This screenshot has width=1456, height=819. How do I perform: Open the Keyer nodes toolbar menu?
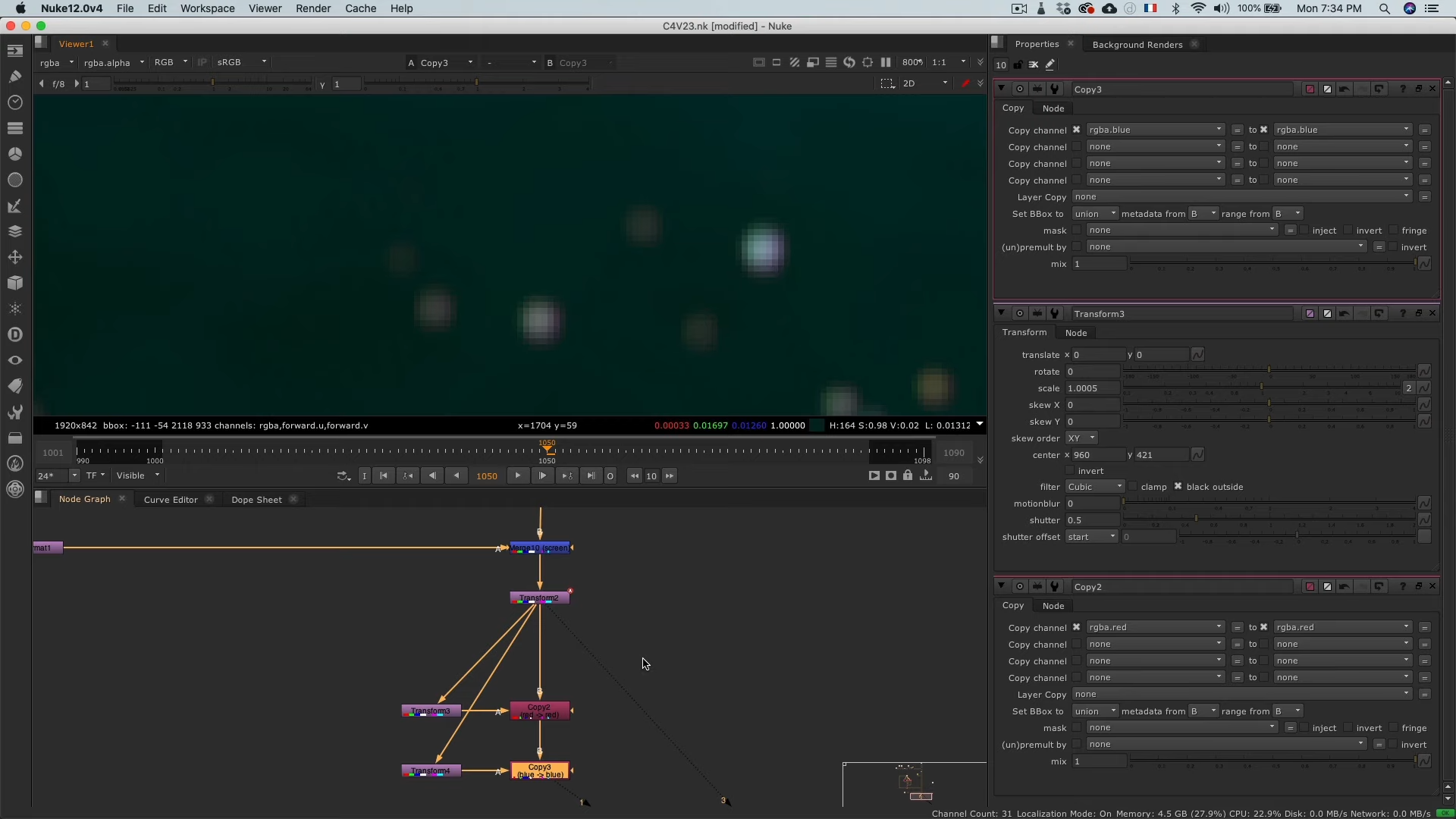(x=15, y=206)
